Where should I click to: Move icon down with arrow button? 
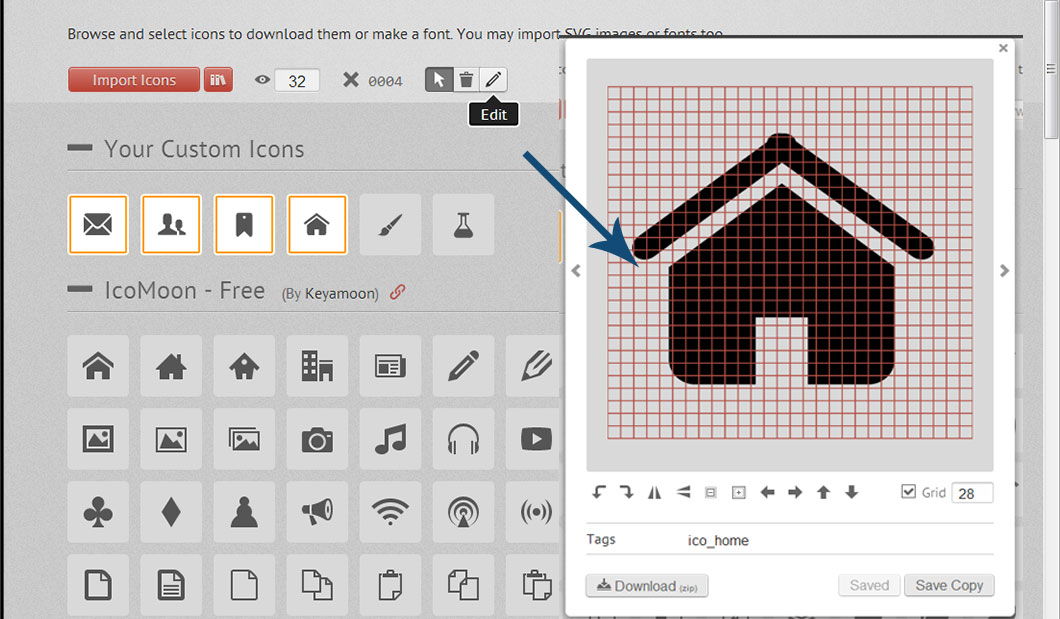tap(852, 492)
